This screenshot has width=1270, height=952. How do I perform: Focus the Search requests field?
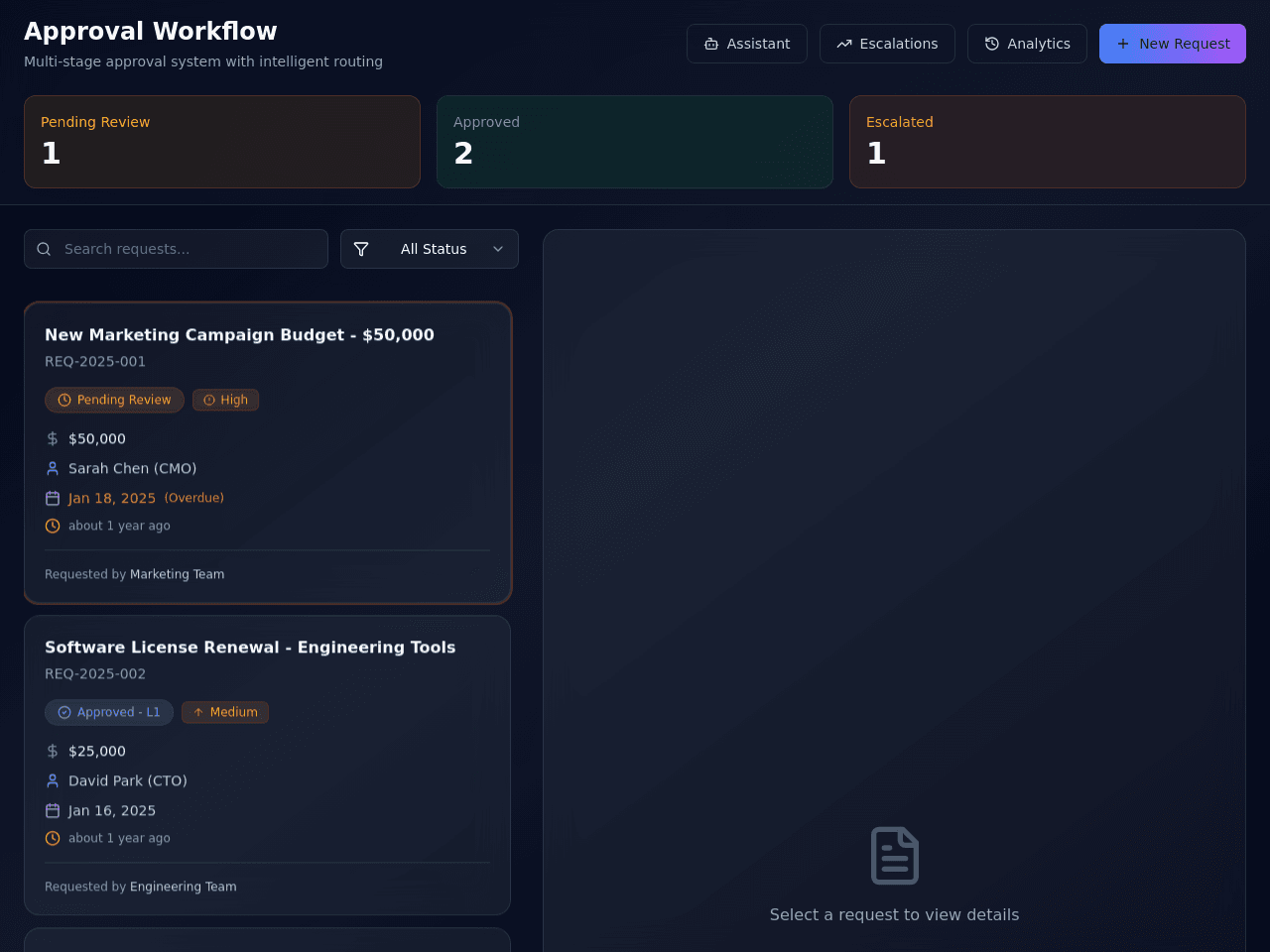click(176, 249)
